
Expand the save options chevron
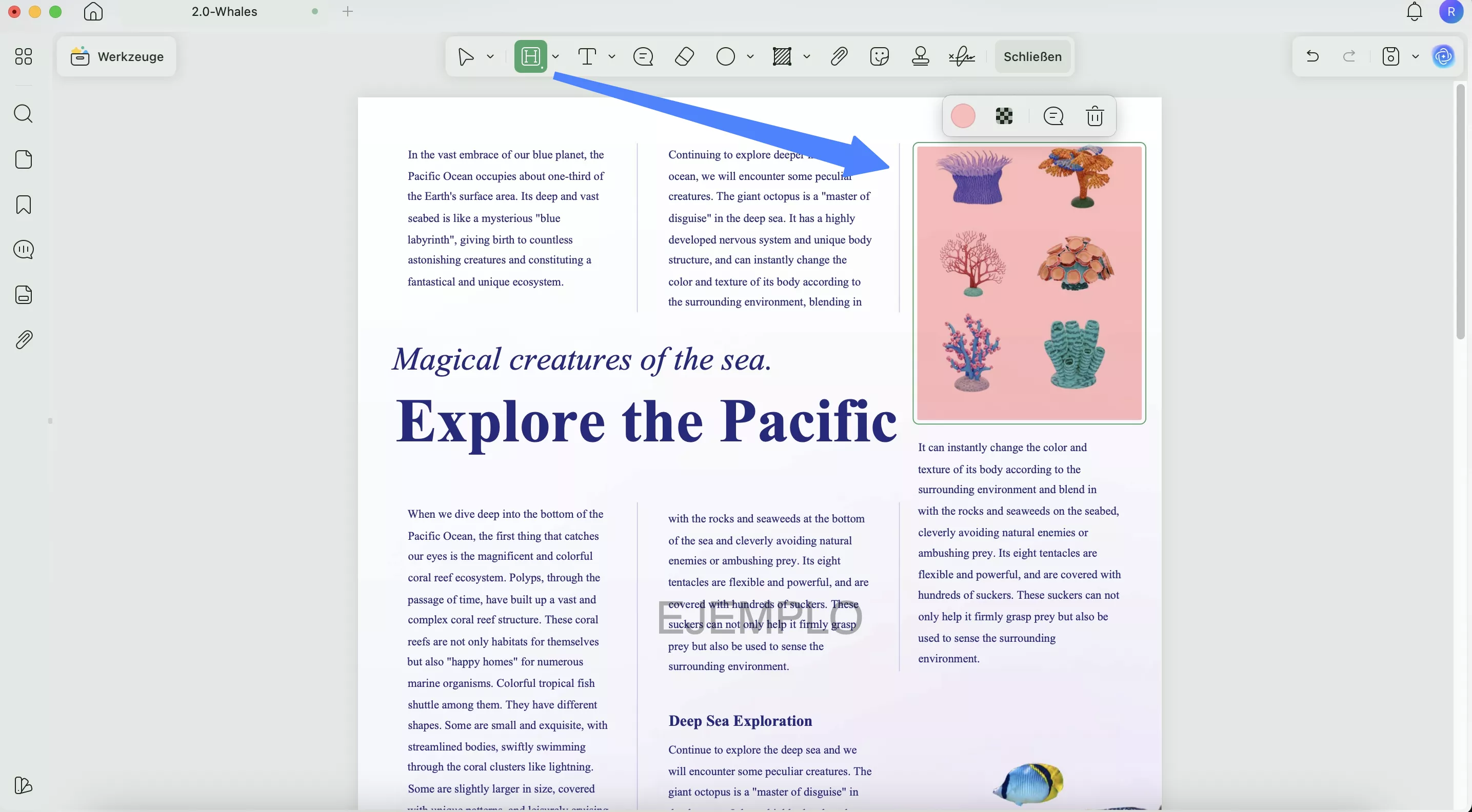click(1416, 56)
